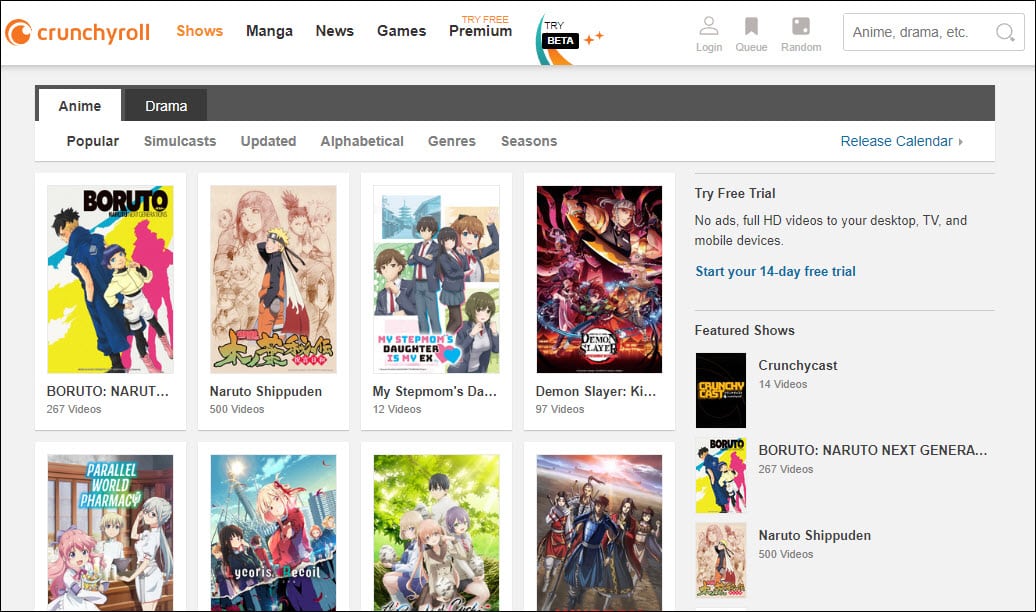Screen dimensions: 1036x612
Task: Open the Lycoris Recoil poster
Action: coord(274,533)
